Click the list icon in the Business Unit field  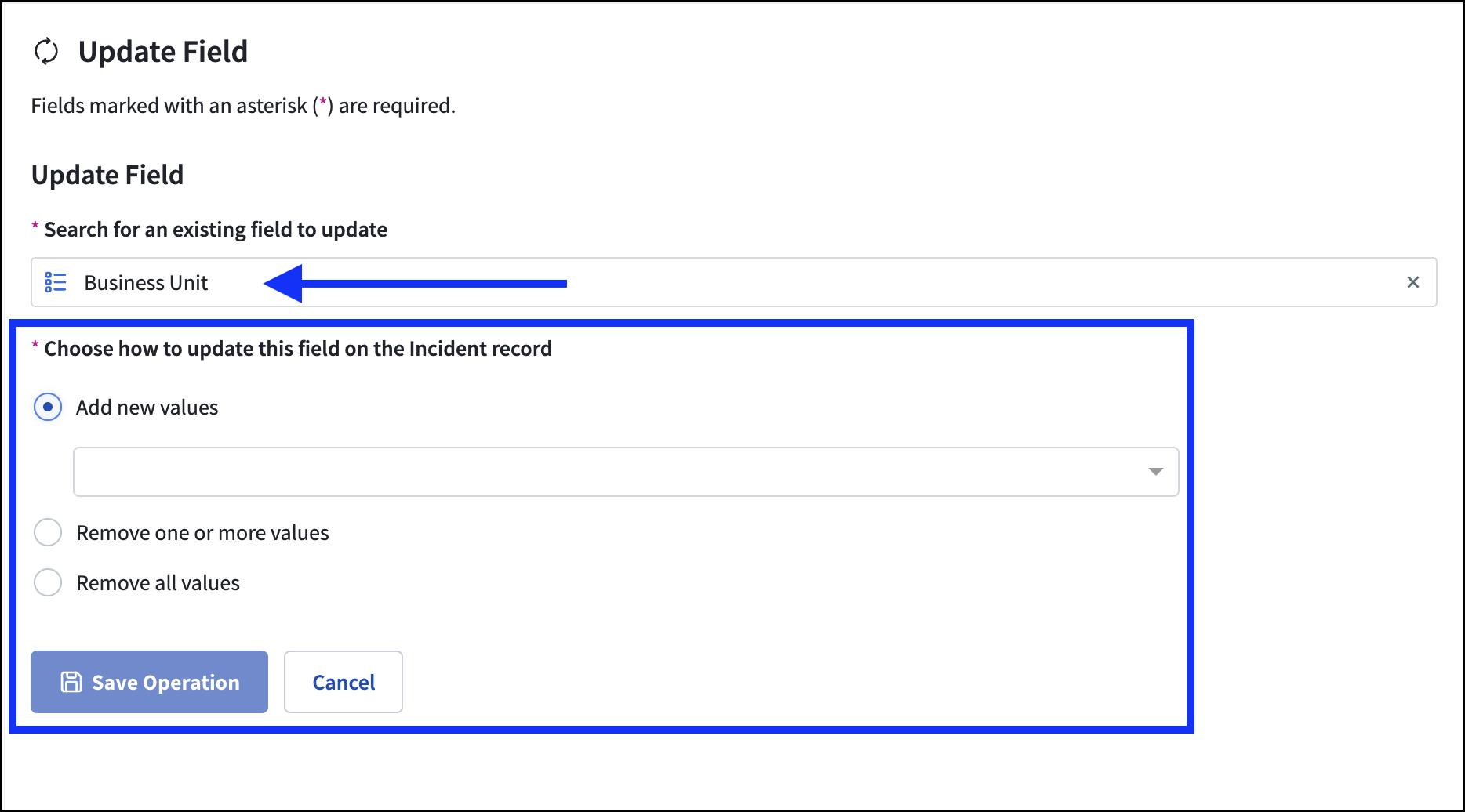click(56, 282)
